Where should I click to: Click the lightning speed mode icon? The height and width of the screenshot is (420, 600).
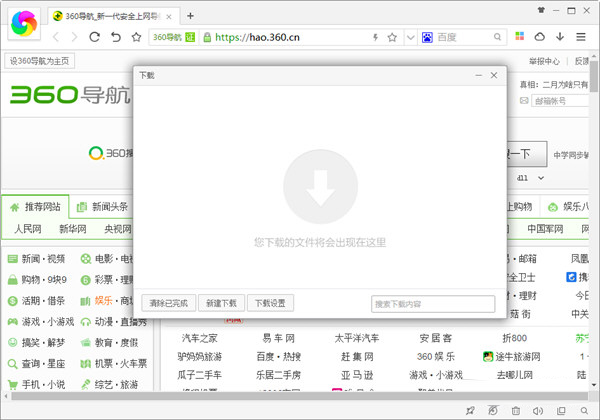375,37
